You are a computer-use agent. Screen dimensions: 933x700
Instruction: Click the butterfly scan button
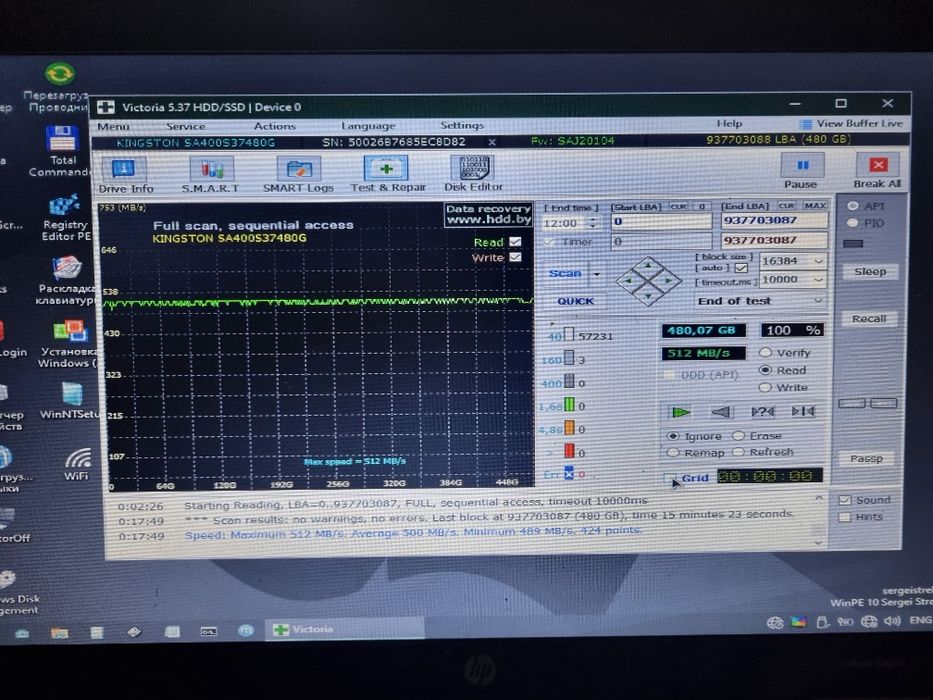coord(803,411)
